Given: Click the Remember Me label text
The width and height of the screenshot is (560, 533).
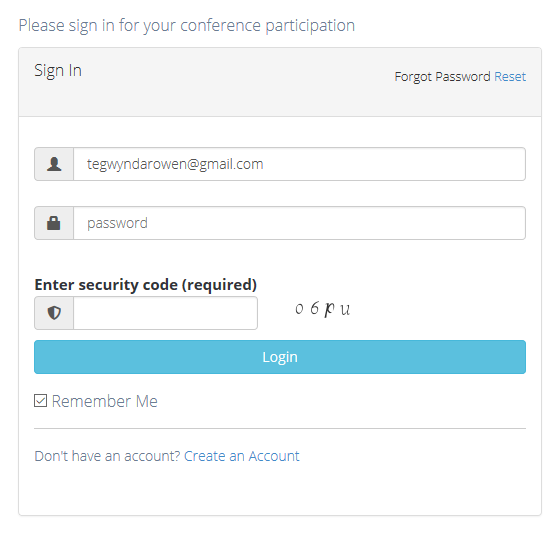Looking at the screenshot, I should 105,401.
